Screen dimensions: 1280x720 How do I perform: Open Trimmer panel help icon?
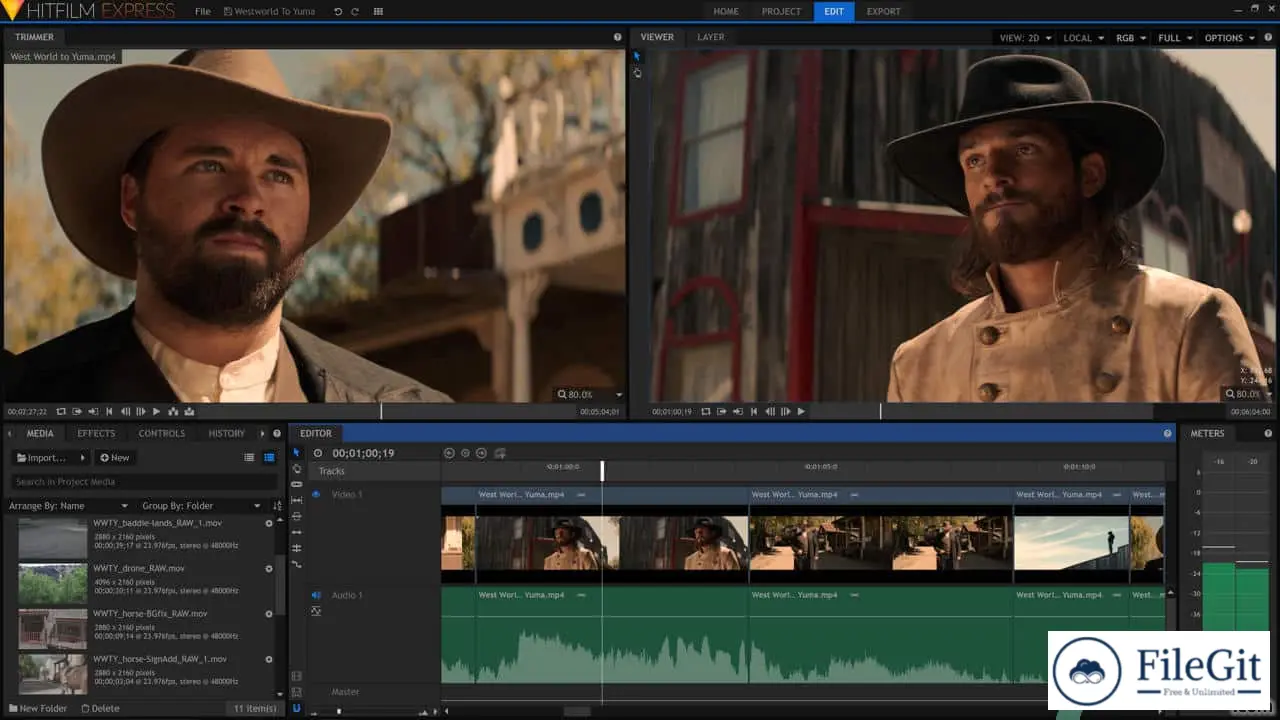click(x=617, y=37)
